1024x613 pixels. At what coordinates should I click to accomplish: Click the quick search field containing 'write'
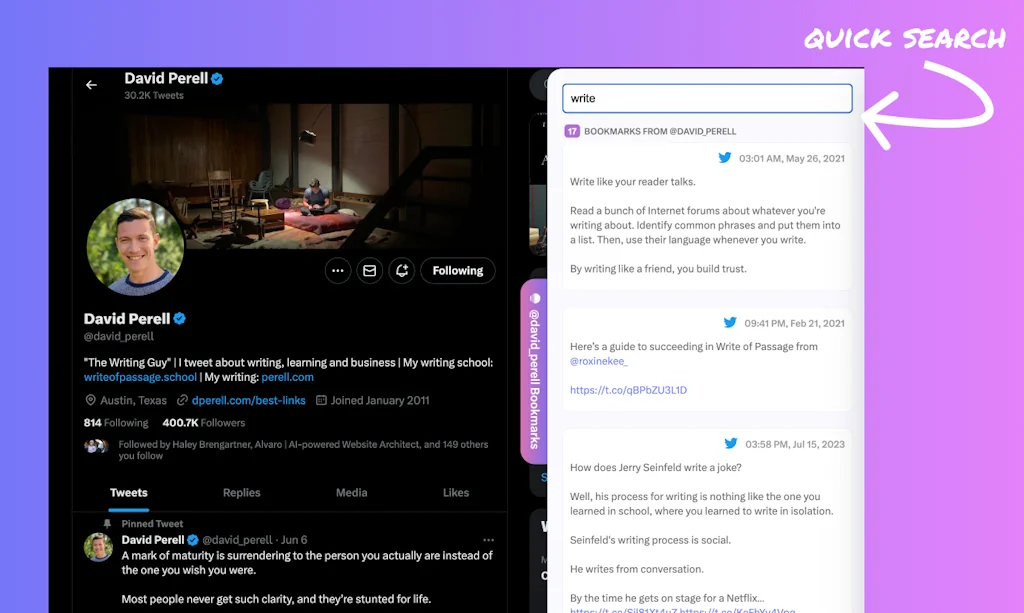[x=707, y=98]
